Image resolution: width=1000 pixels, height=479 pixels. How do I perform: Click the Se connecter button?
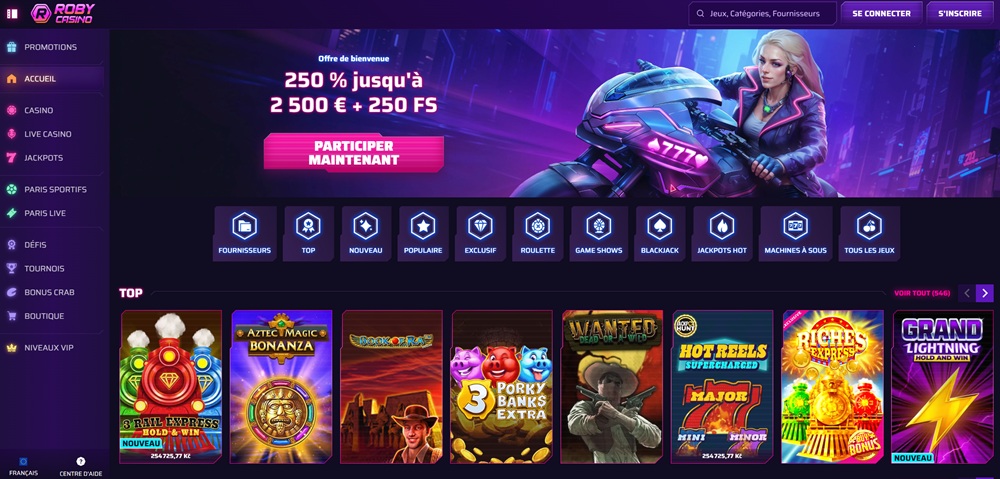[881, 13]
